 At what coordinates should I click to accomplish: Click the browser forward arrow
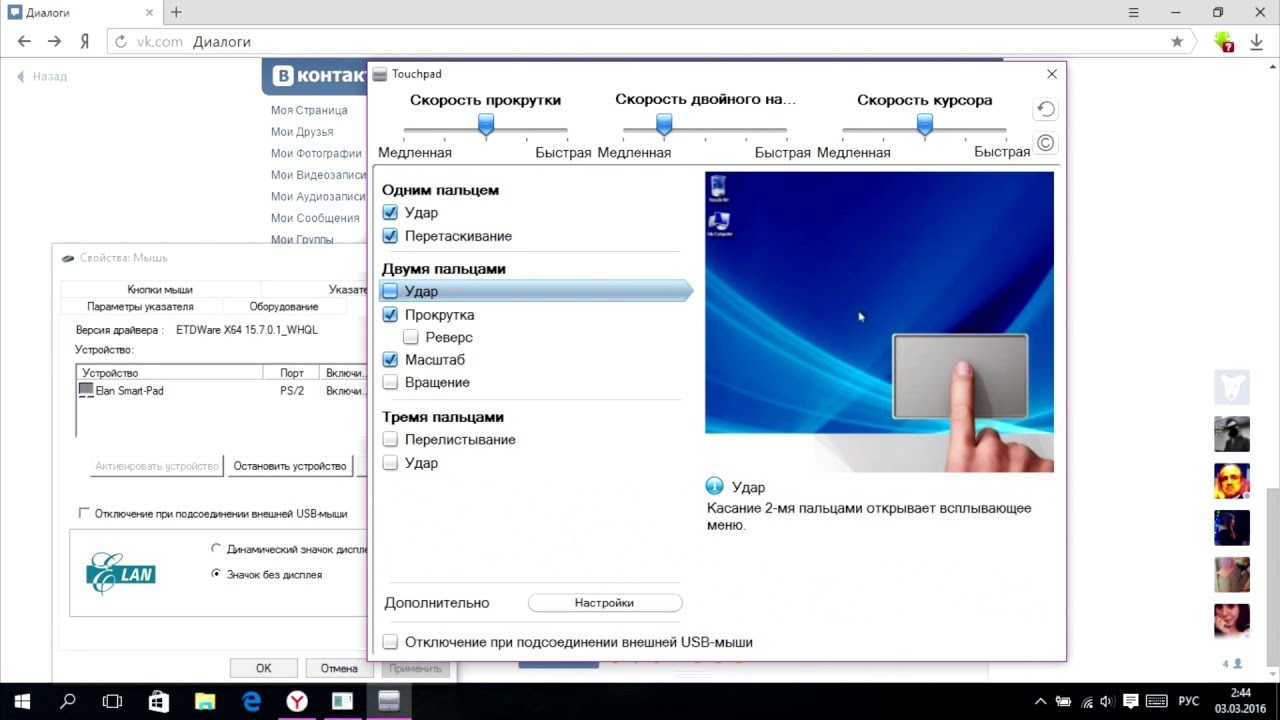(55, 42)
